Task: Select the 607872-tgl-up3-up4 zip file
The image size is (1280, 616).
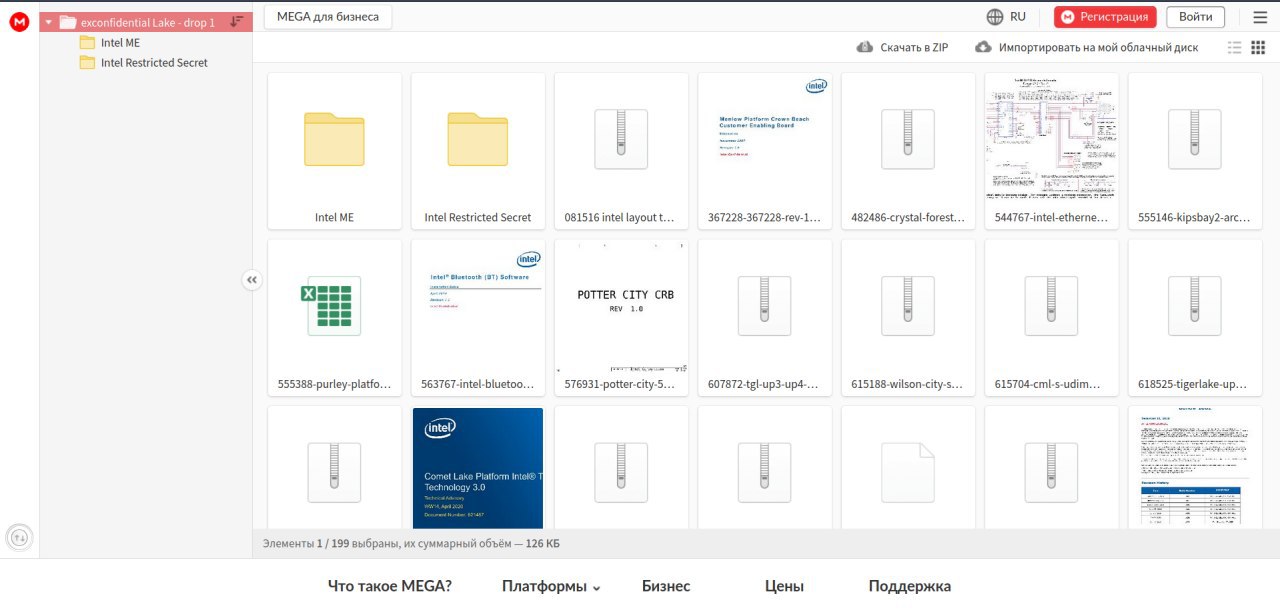Action: click(765, 318)
